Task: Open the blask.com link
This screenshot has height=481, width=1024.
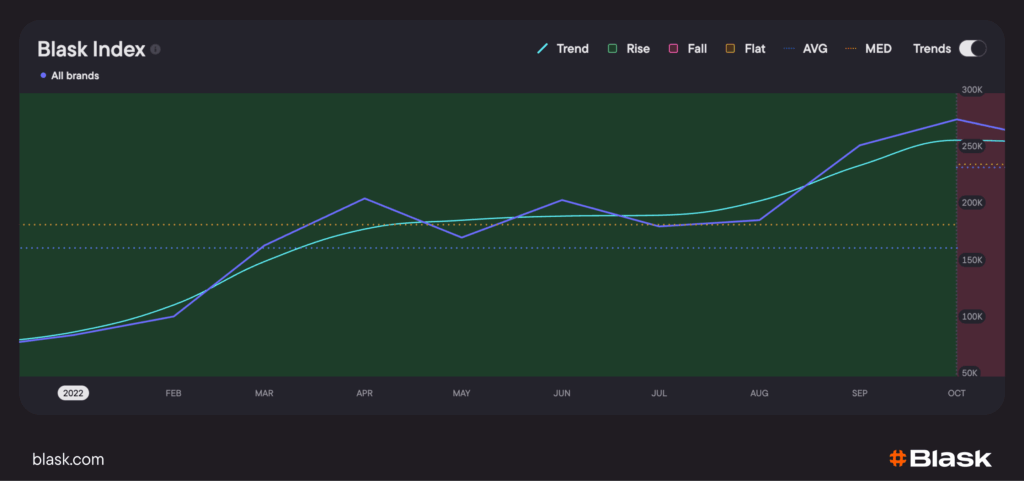Action: pyautogui.click(x=68, y=460)
